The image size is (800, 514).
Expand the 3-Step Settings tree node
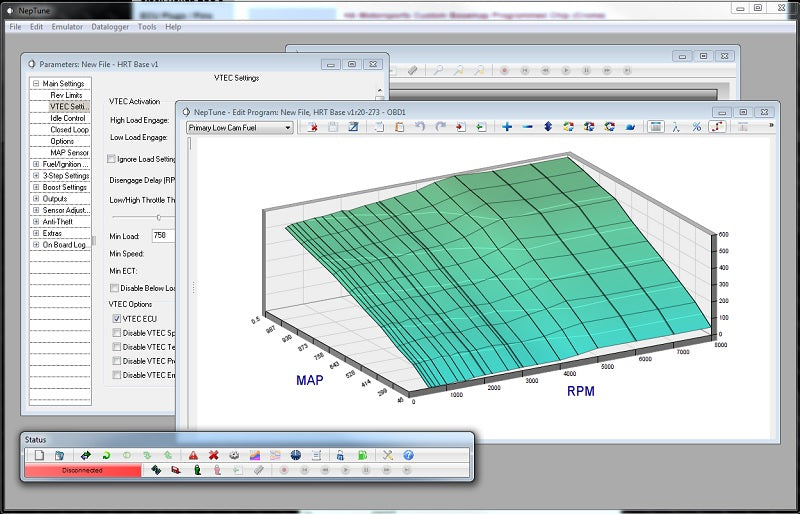(36, 176)
